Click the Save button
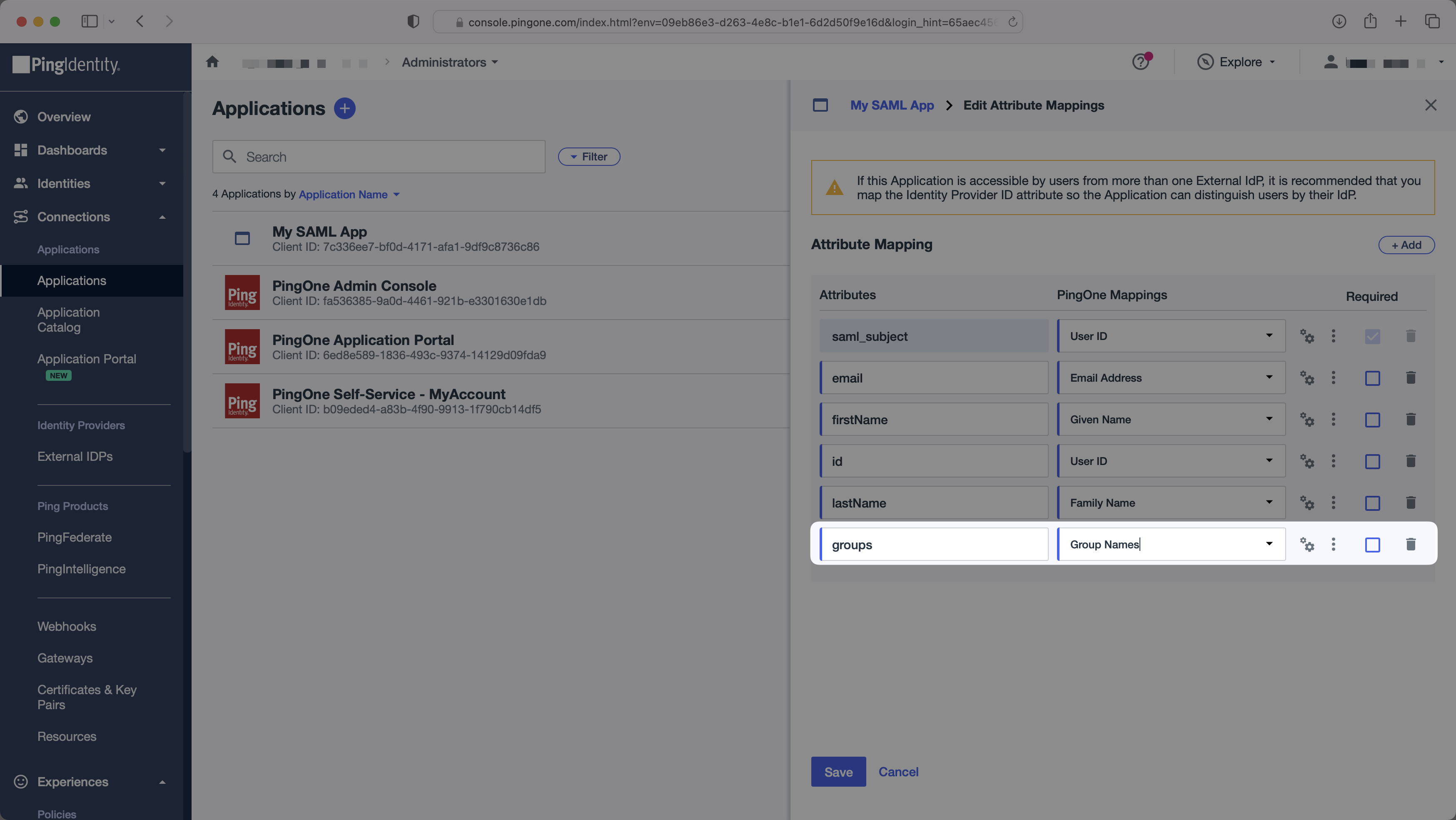The image size is (1456, 820). pyautogui.click(x=838, y=772)
